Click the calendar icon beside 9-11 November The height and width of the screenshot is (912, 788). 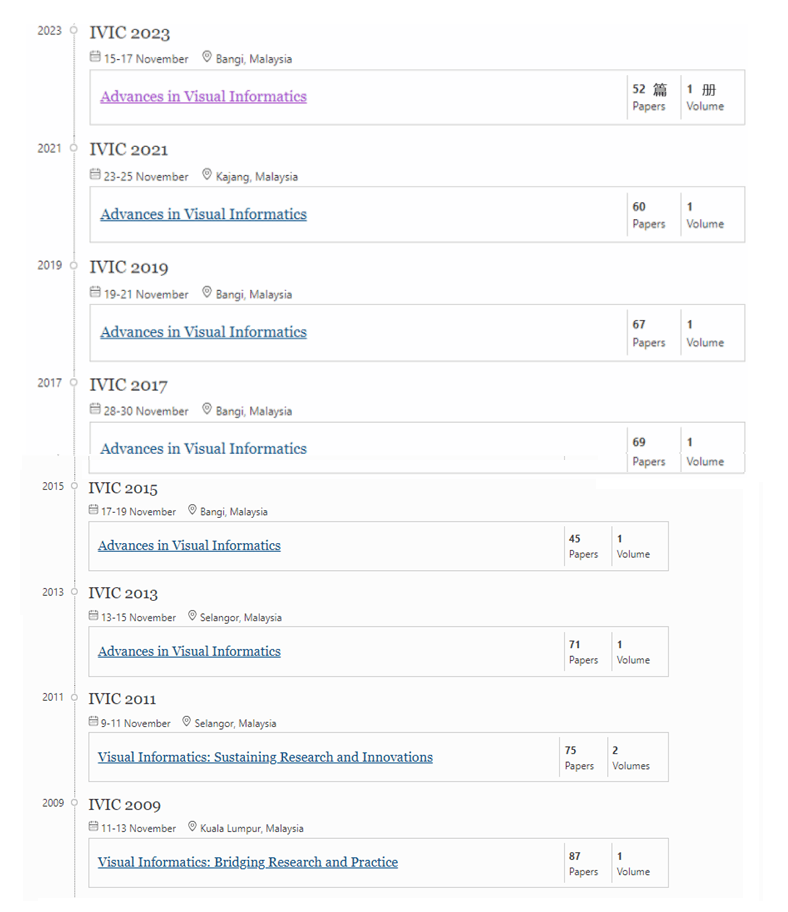(x=93, y=722)
